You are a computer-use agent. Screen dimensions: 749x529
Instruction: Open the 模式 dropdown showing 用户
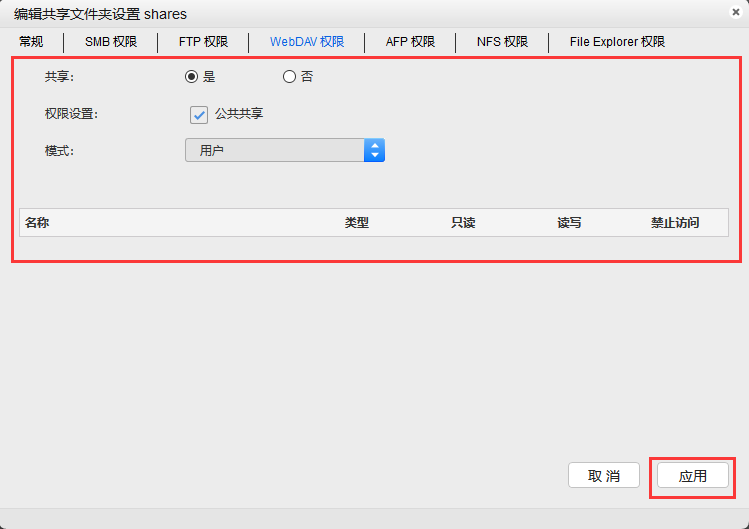pos(285,150)
